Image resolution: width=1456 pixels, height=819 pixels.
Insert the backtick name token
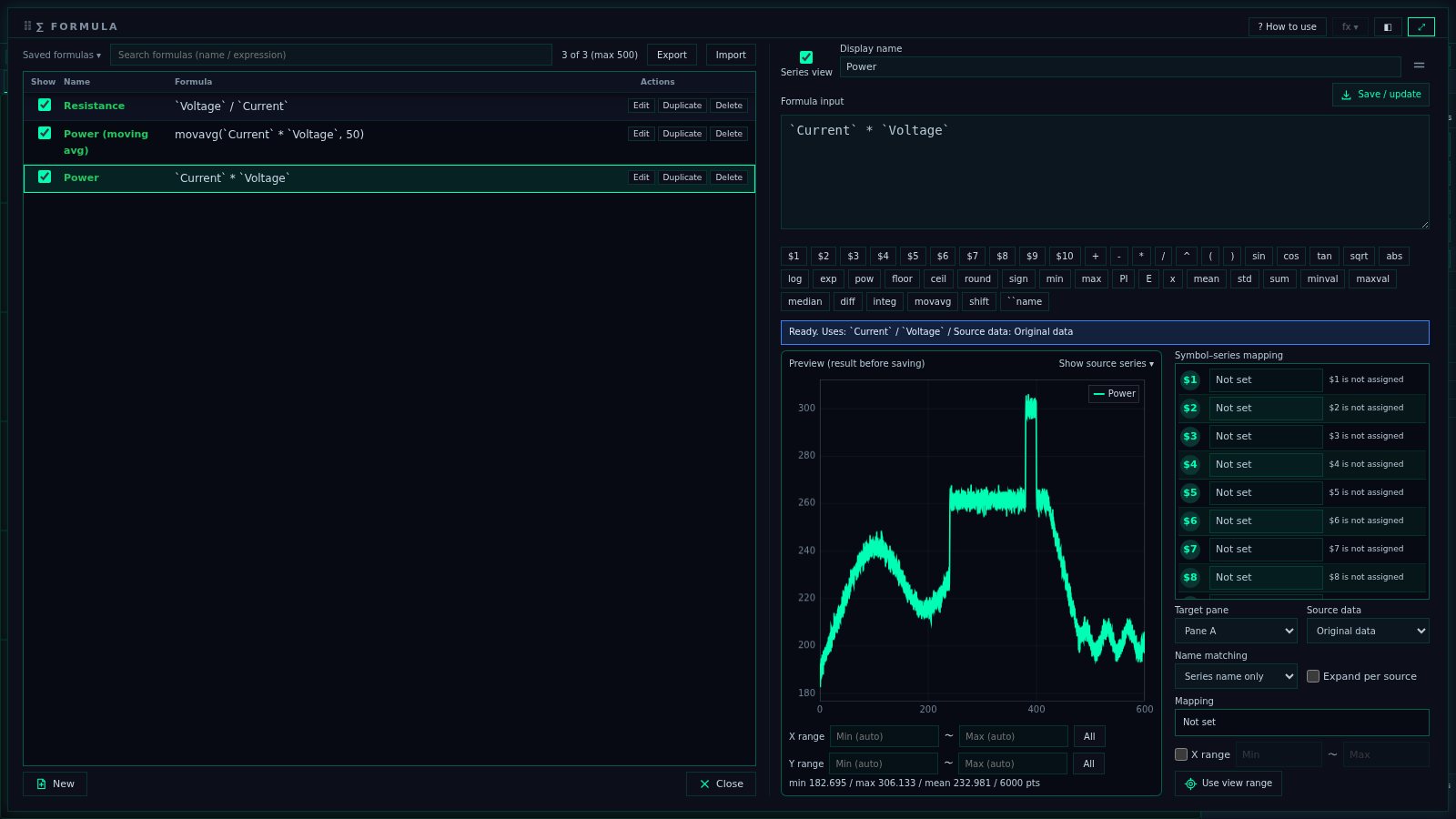coord(1025,302)
